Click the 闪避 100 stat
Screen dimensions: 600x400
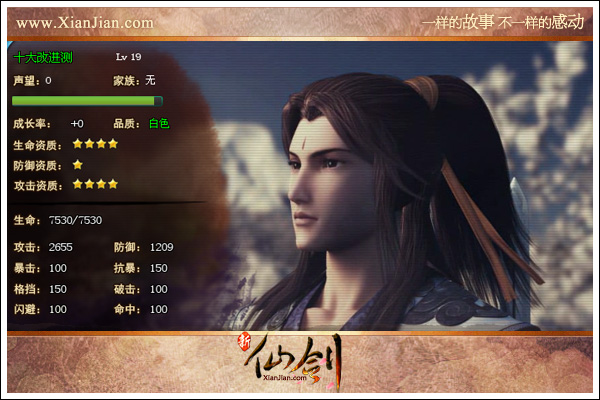point(40,309)
